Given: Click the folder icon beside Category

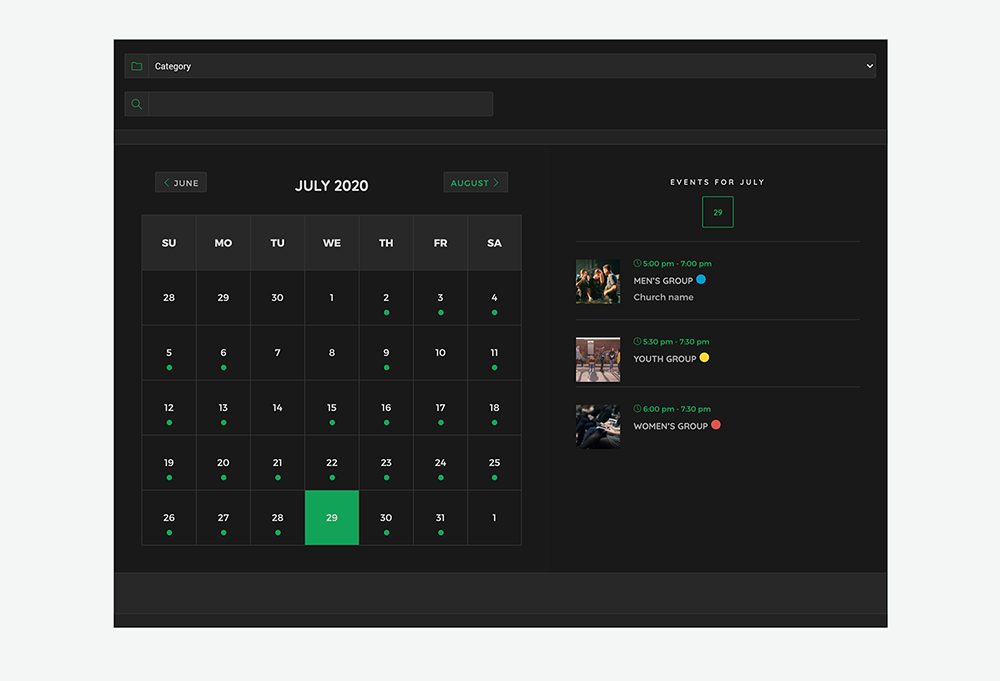Looking at the screenshot, I should click(x=137, y=66).
